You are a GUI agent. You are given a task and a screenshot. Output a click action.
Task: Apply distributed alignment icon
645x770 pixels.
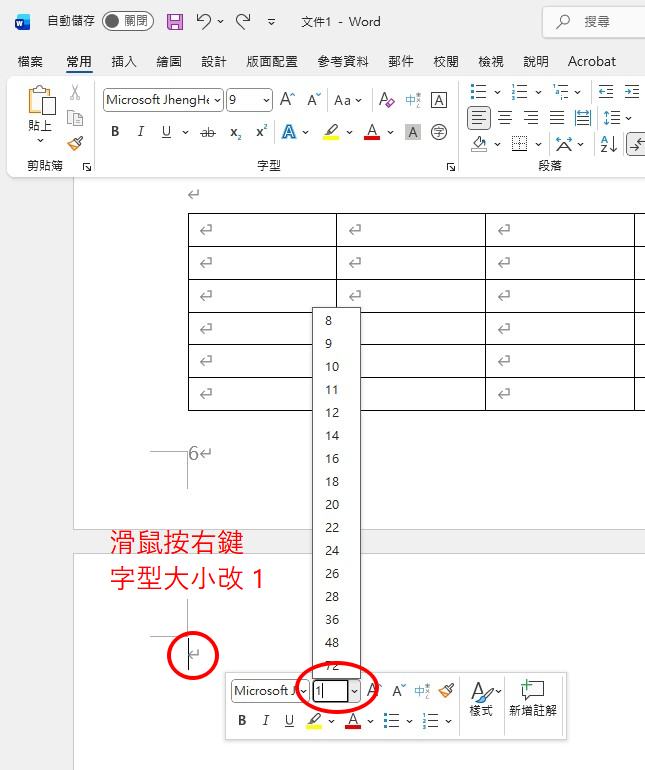point(583,118)
